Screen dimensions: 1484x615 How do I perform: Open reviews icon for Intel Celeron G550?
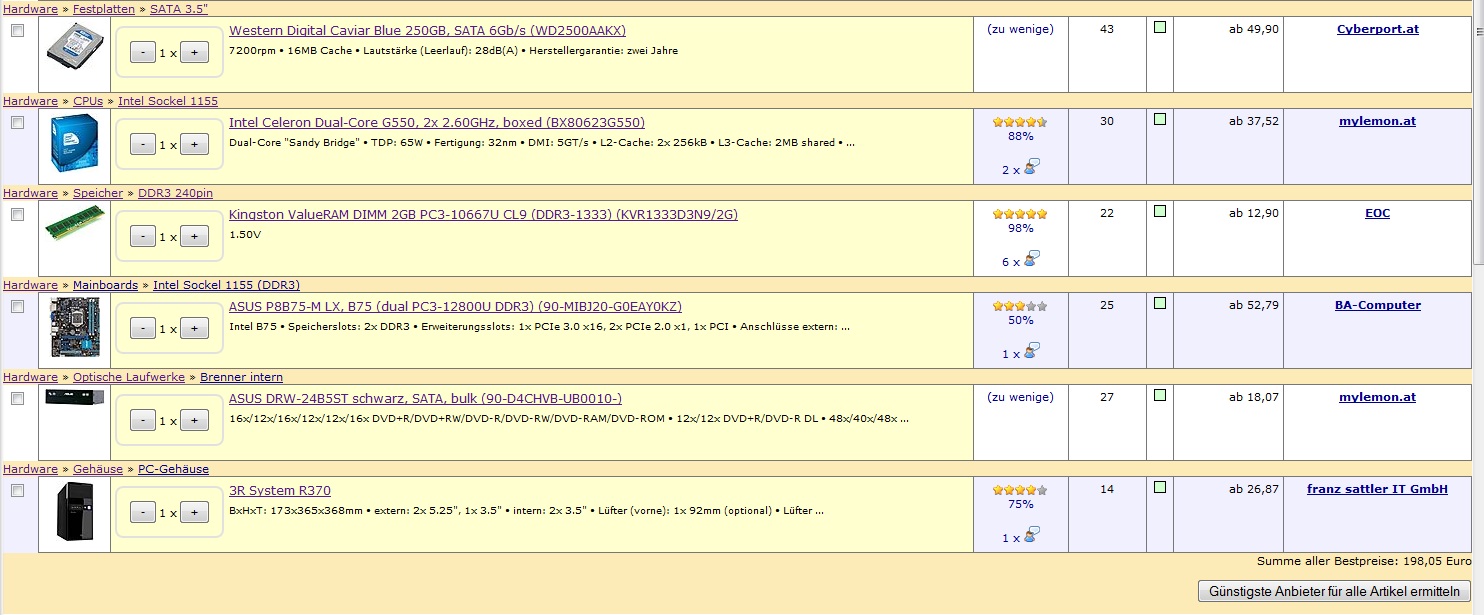pyautogui.click(x=1033, y=167)
